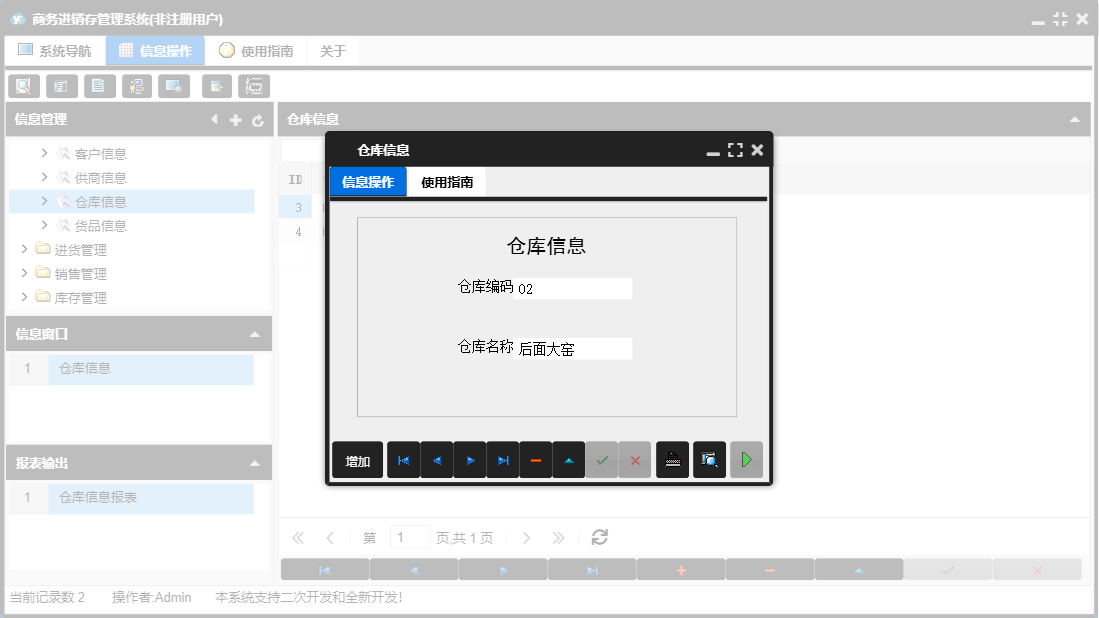
Task: Delete the current record with the red minus
Action: (x=535, y=460)
